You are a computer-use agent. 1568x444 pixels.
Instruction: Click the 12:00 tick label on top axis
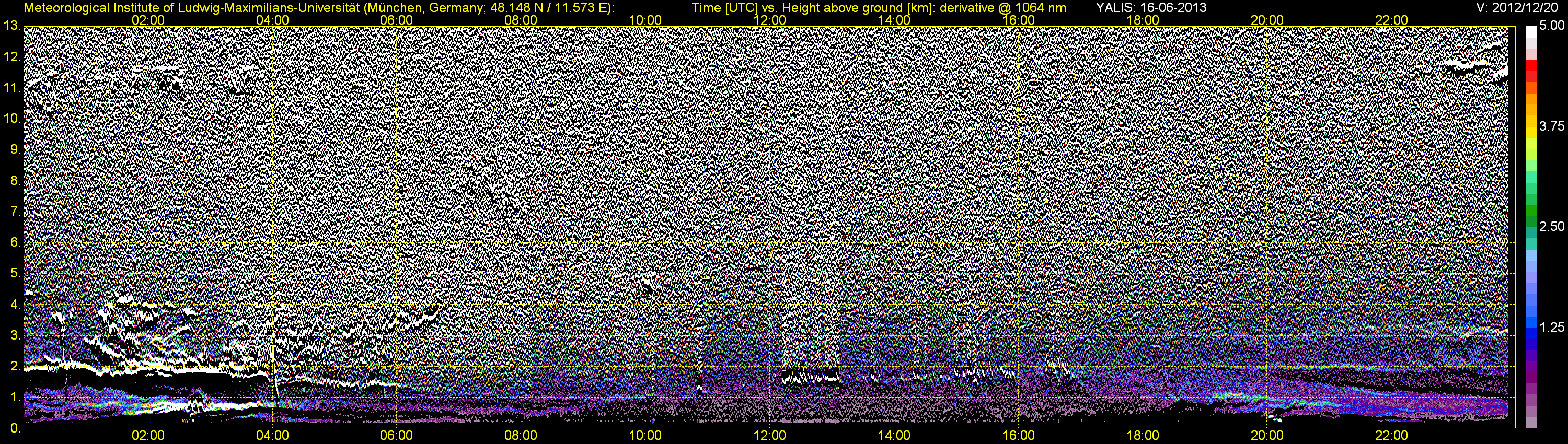click(x=769, y=20)
